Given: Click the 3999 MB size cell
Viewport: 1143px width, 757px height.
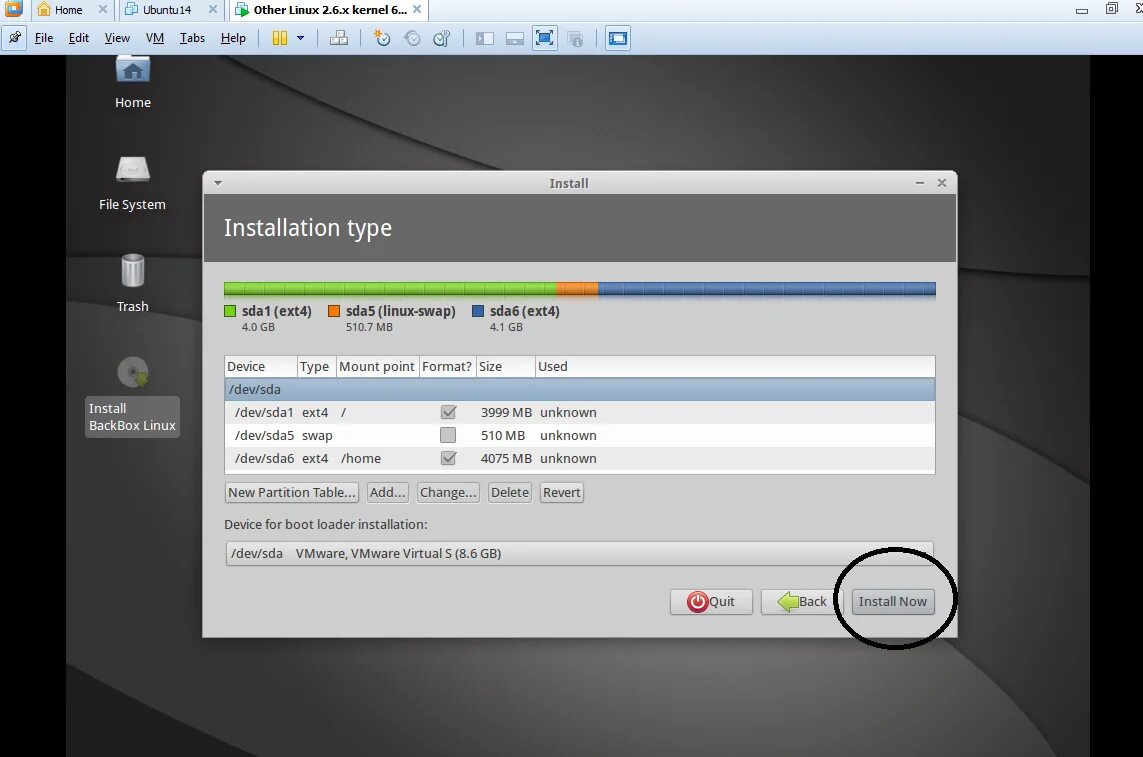Looking at the screenshot, I should 506,412.
